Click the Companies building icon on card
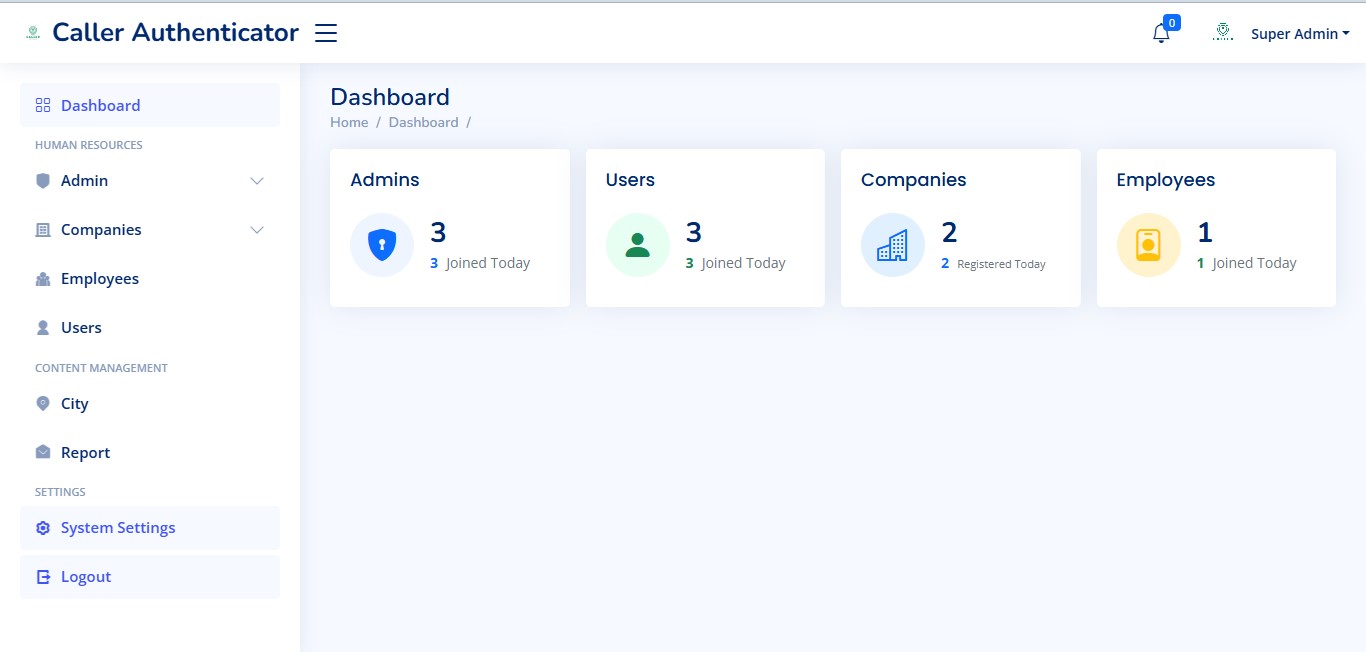This screenshot has height=652, width=1366. click(x=892, y=245)
